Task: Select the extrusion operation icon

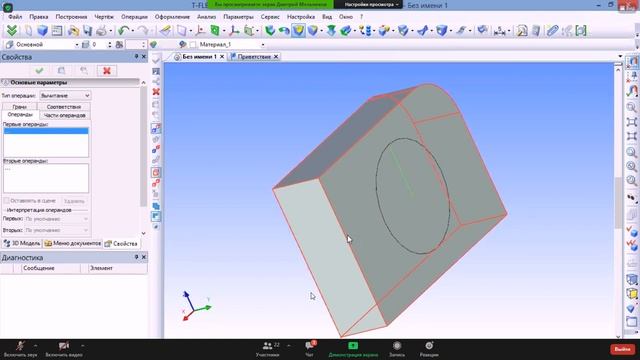Action: coord(270,31)
